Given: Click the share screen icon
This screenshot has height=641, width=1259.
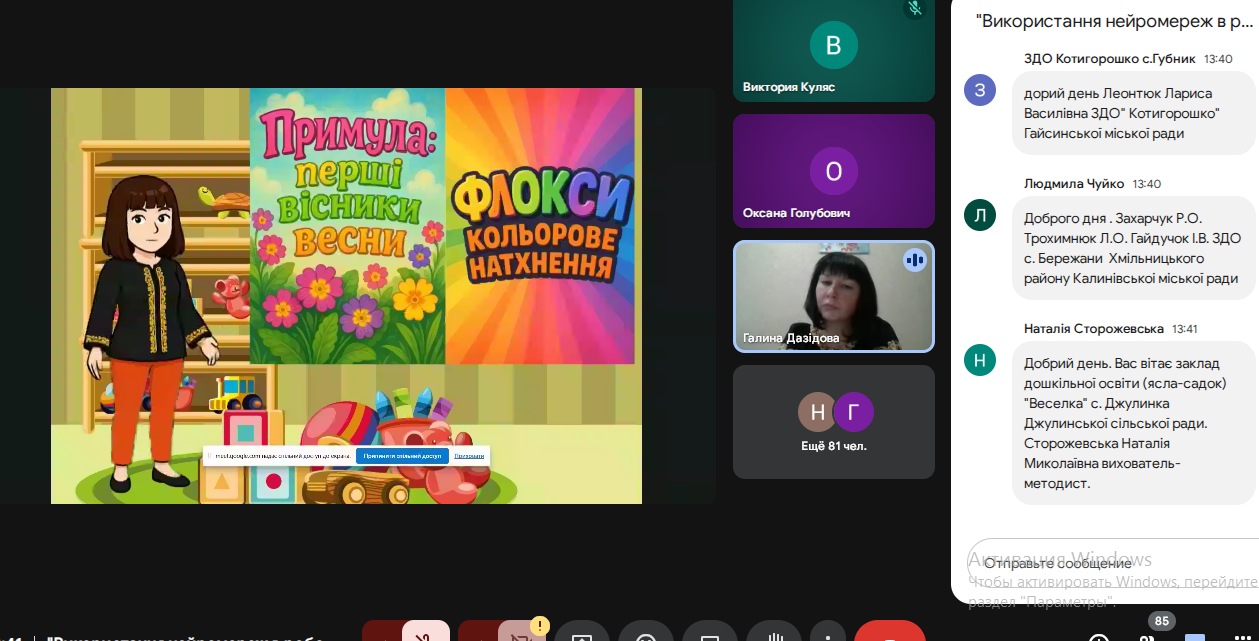Looking at the screenshot, I should point(582,634).
